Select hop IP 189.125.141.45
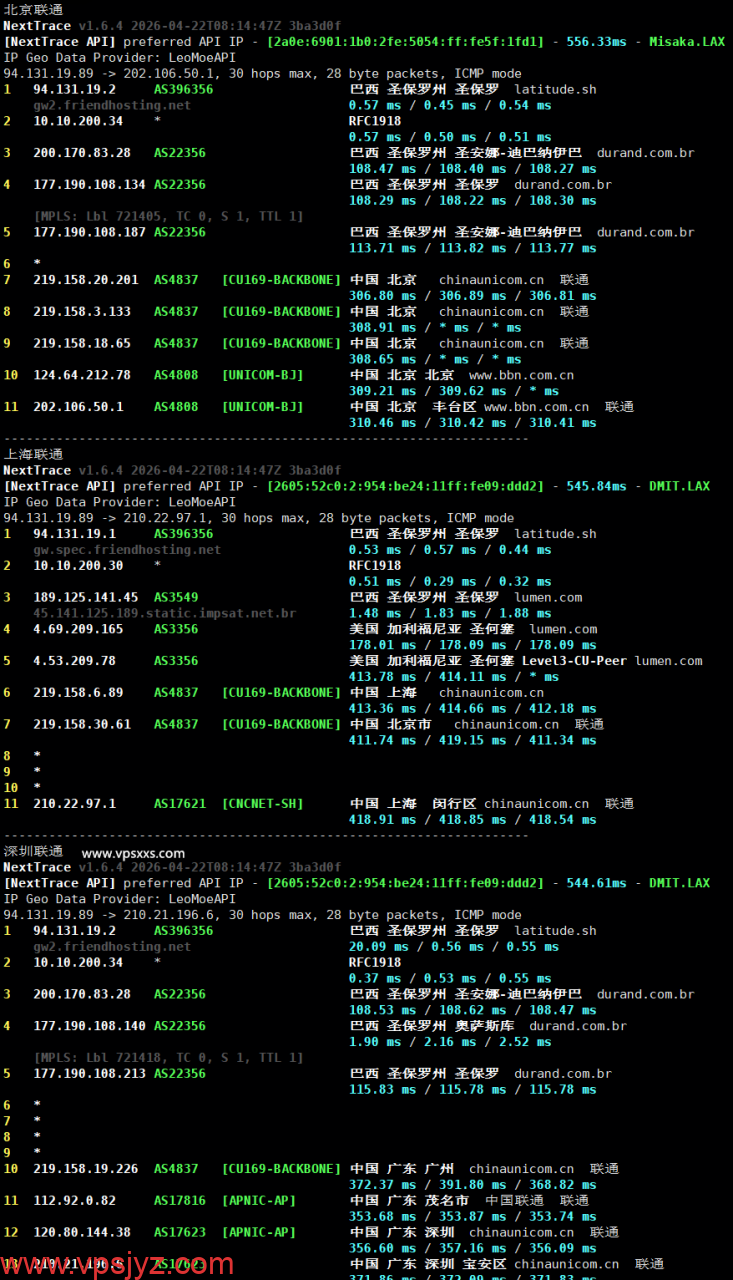 pos(86,597)
